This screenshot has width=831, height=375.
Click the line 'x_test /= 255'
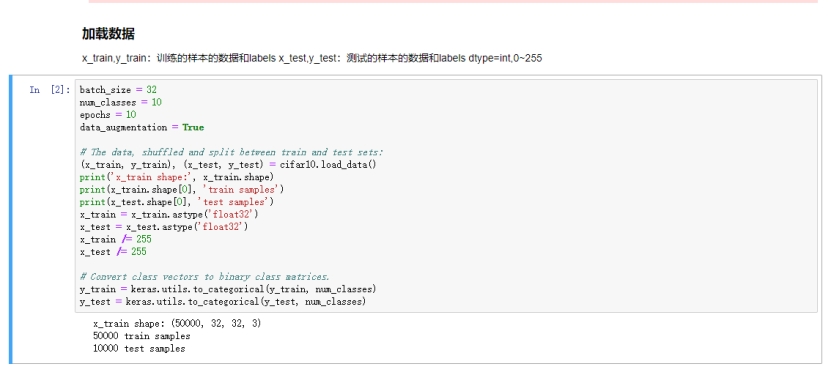[x=113, y=252]
